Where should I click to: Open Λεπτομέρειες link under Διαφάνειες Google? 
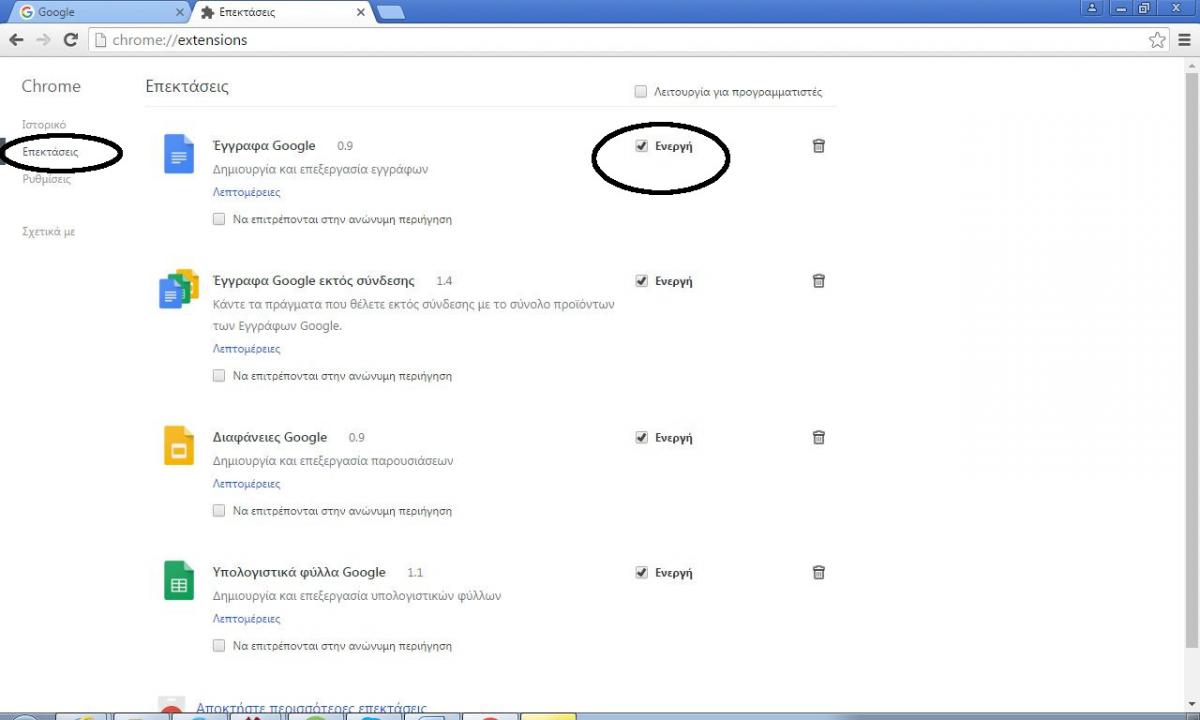click(x=246, y=484)
